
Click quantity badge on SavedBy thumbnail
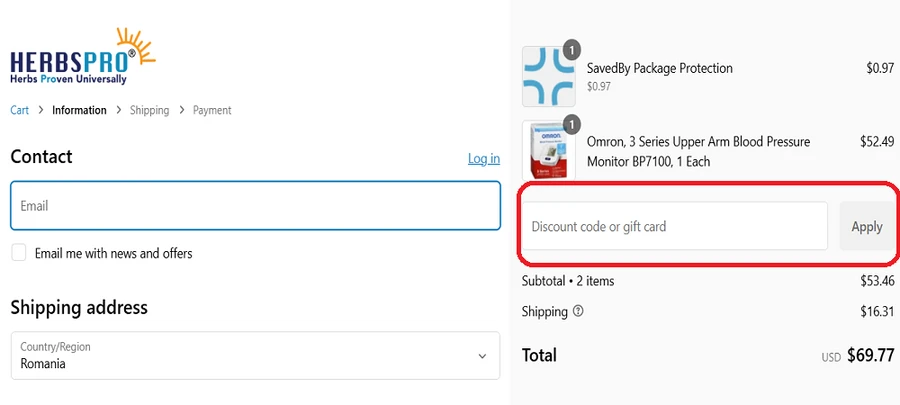click(571, 49)
